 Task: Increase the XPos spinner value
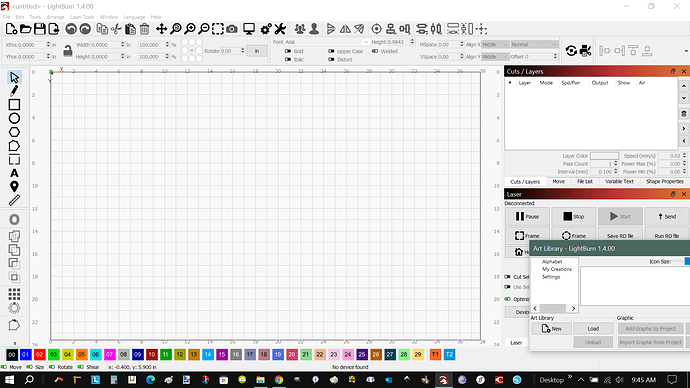pyautogui.click(x=48, y=43)
